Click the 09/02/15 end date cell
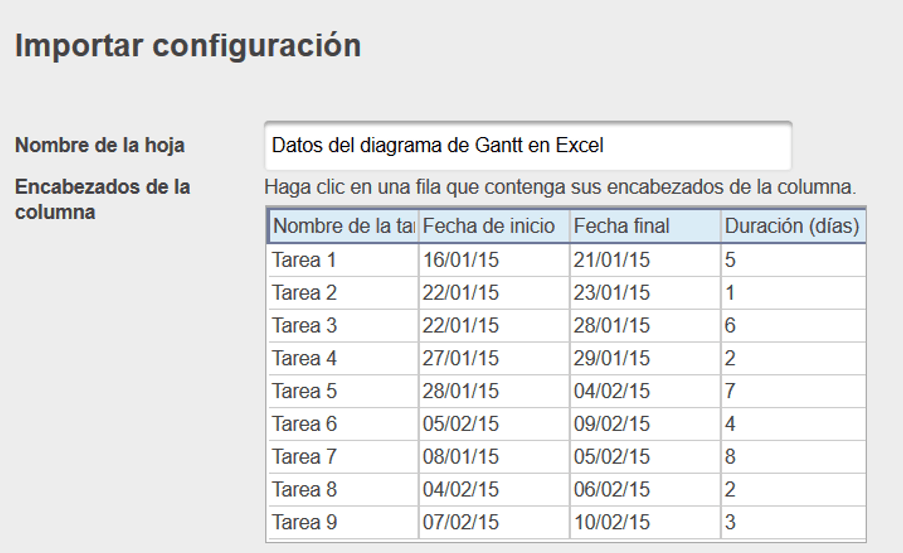The height and width of the screenshot is (553, 903). click(x=643, y=424)
